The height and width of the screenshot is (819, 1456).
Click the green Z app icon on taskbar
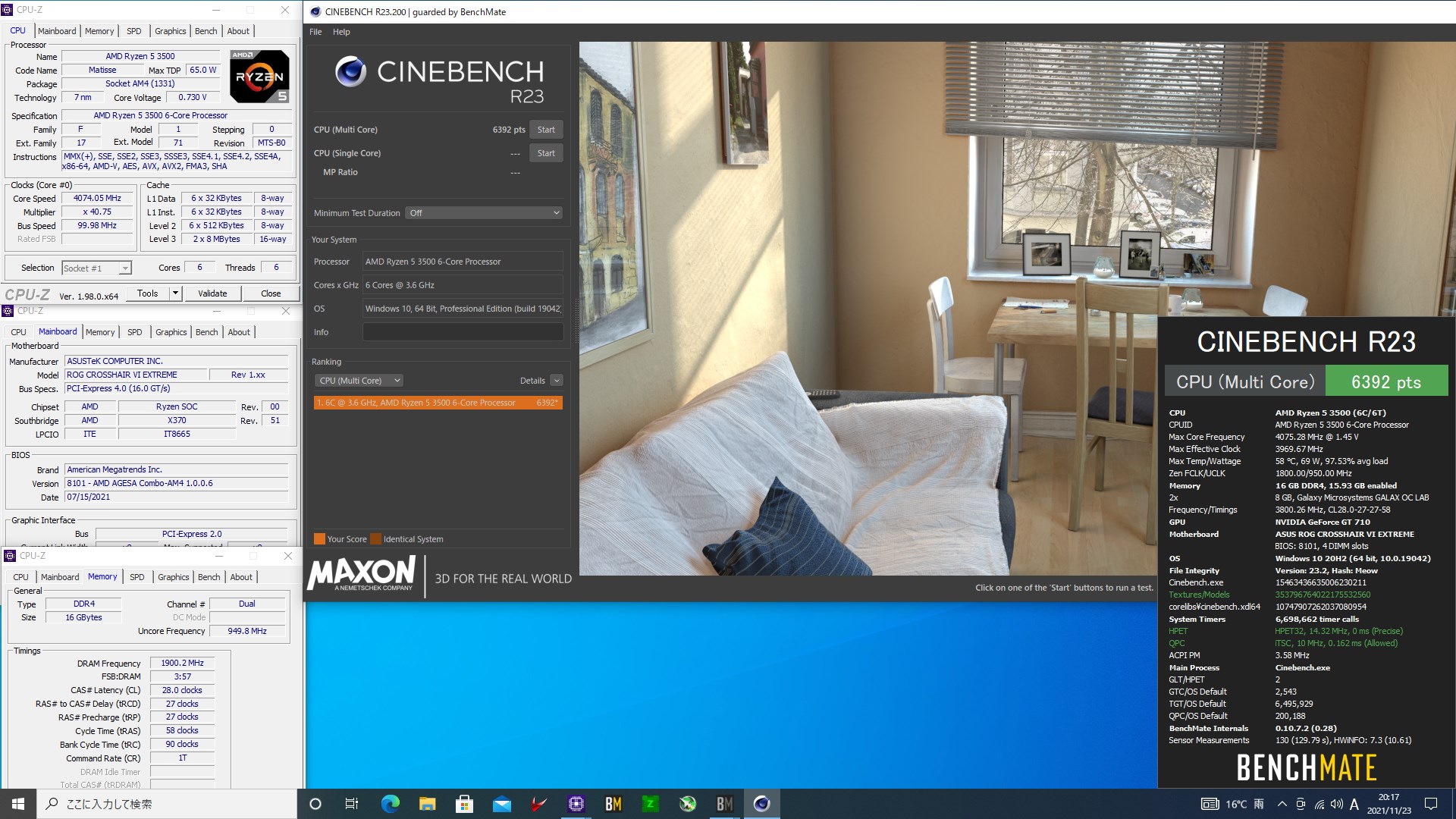(650, 804)
